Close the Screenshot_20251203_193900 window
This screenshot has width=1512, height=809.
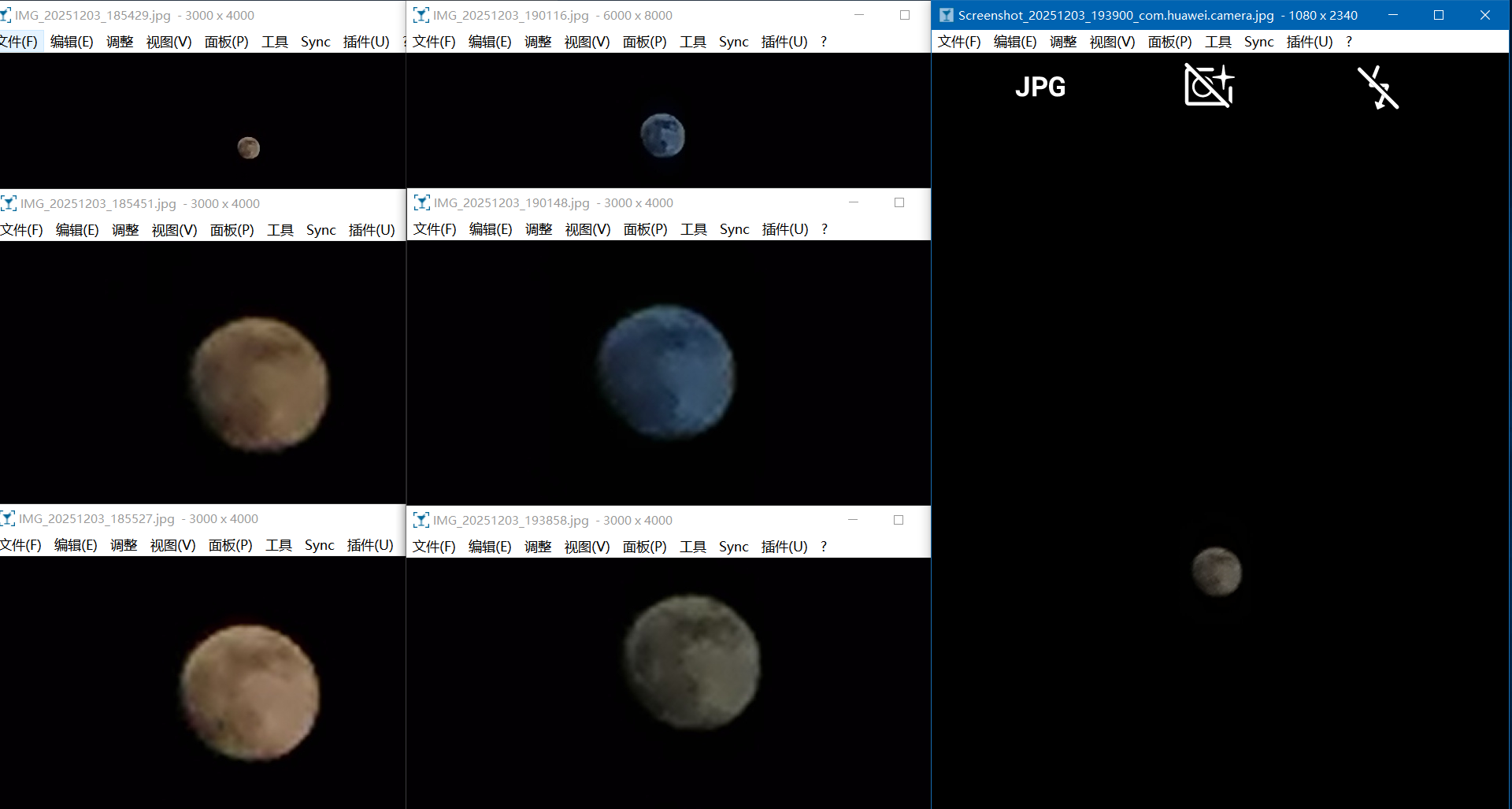click(1485, 15)
